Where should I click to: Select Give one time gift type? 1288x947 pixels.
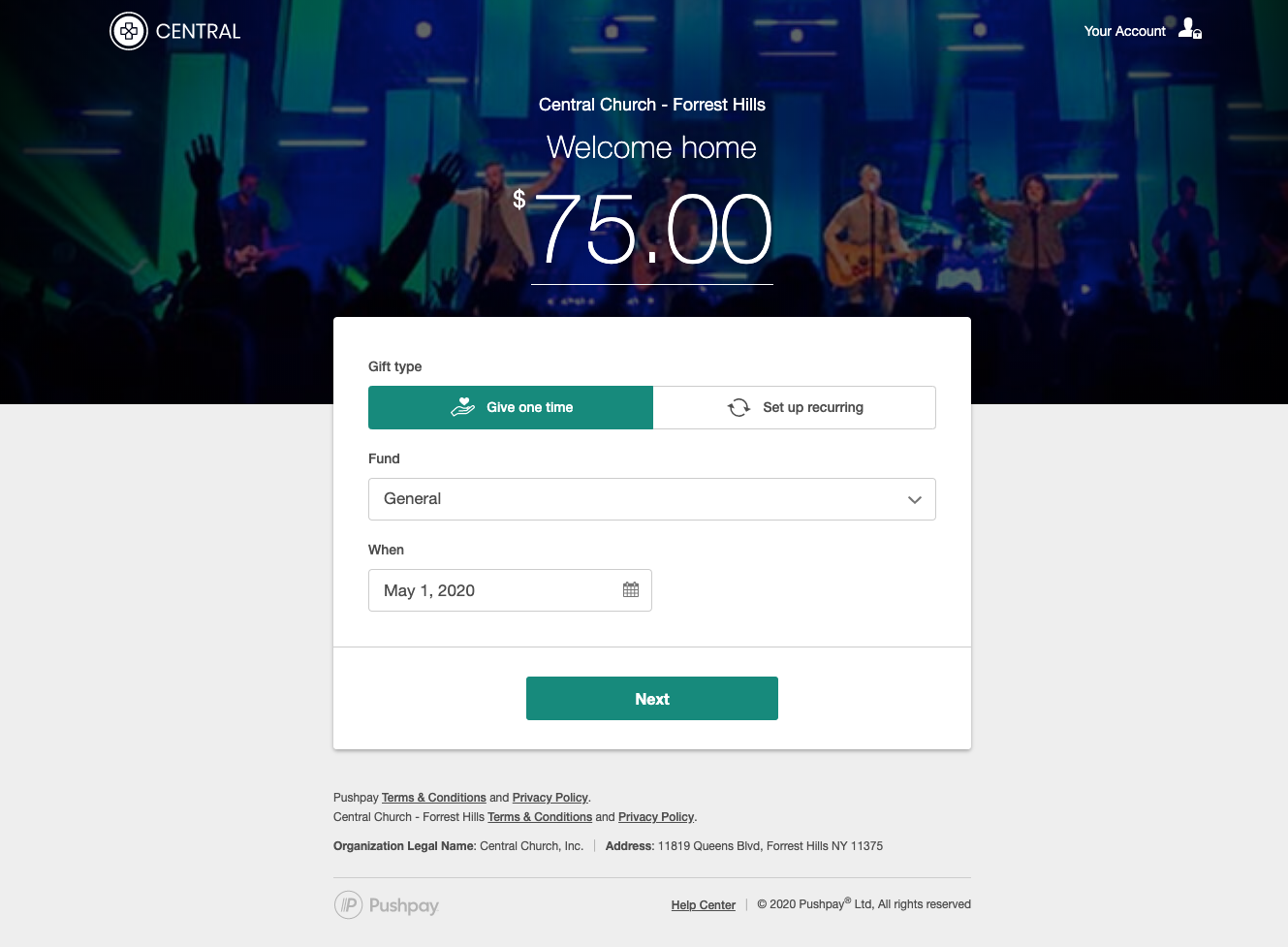(511, 408)
